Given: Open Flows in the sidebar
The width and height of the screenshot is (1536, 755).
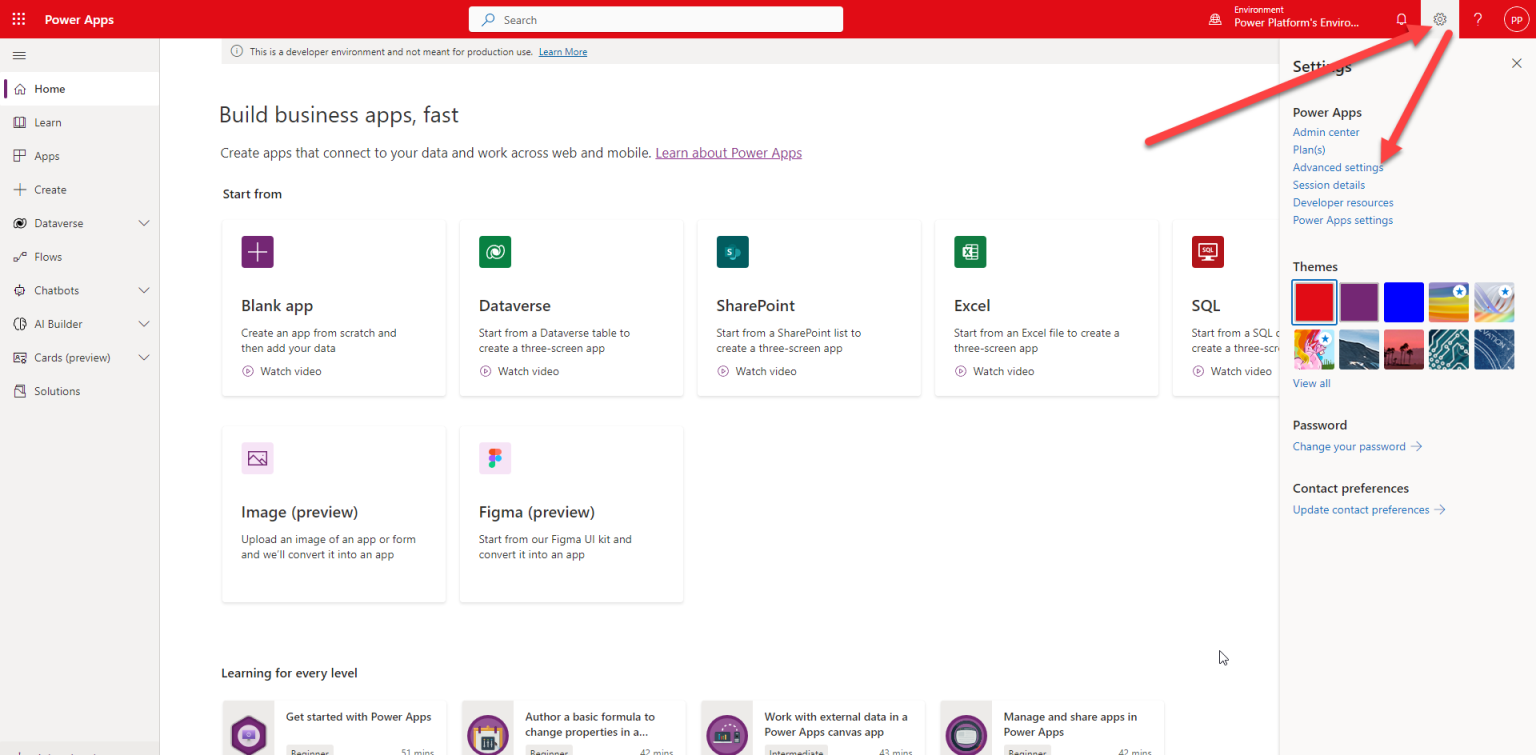Looking at the screenshot, I should click(80, 257).
